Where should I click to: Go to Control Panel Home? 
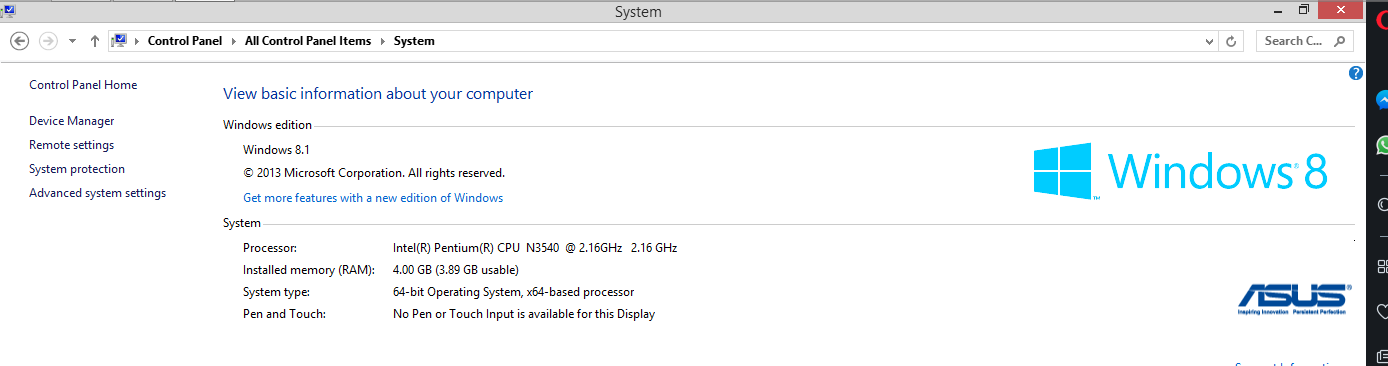point(83,85)
